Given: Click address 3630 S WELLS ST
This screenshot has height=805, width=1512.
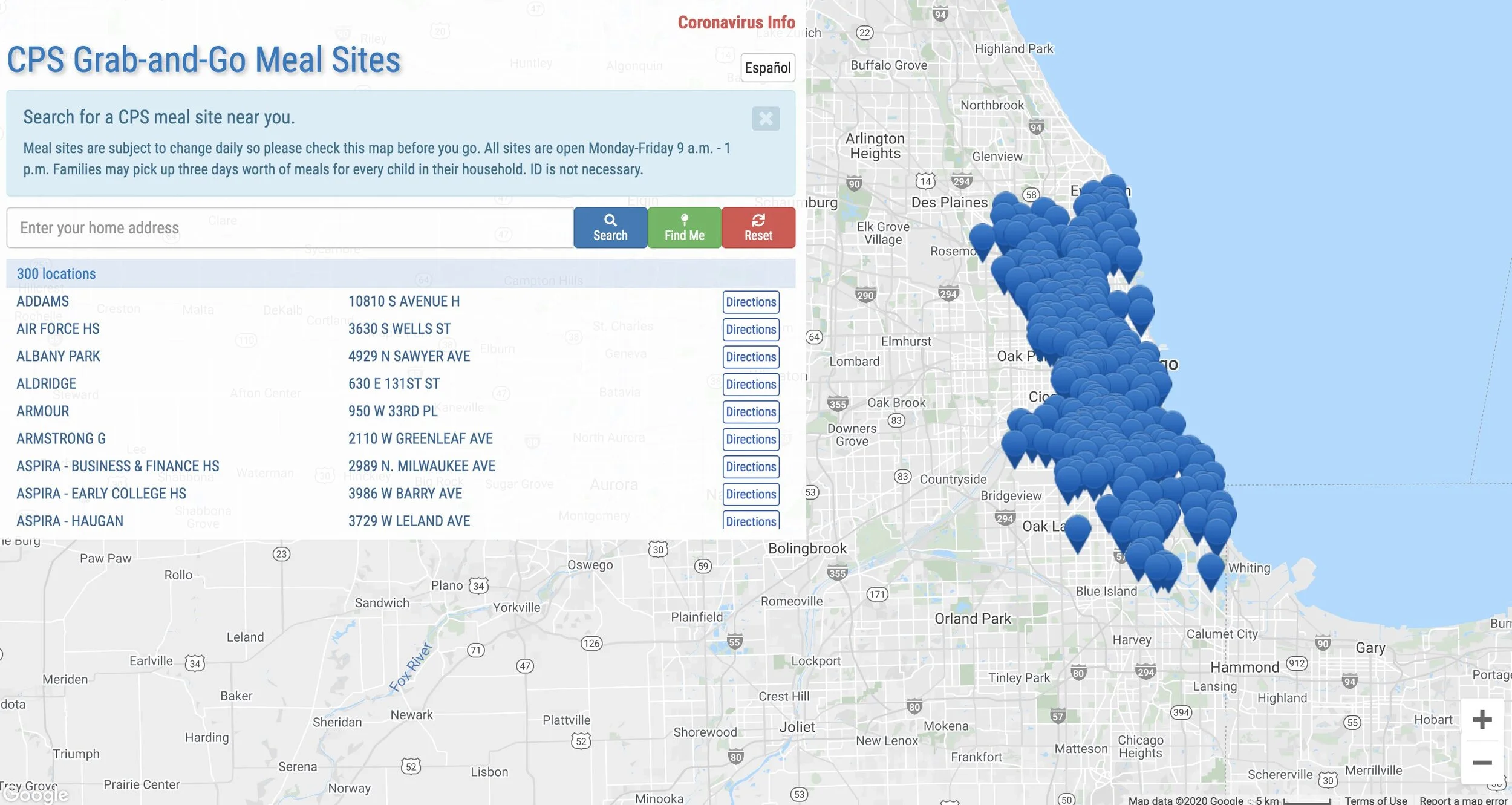Looking at the screenshot, I should pos(400,329).
